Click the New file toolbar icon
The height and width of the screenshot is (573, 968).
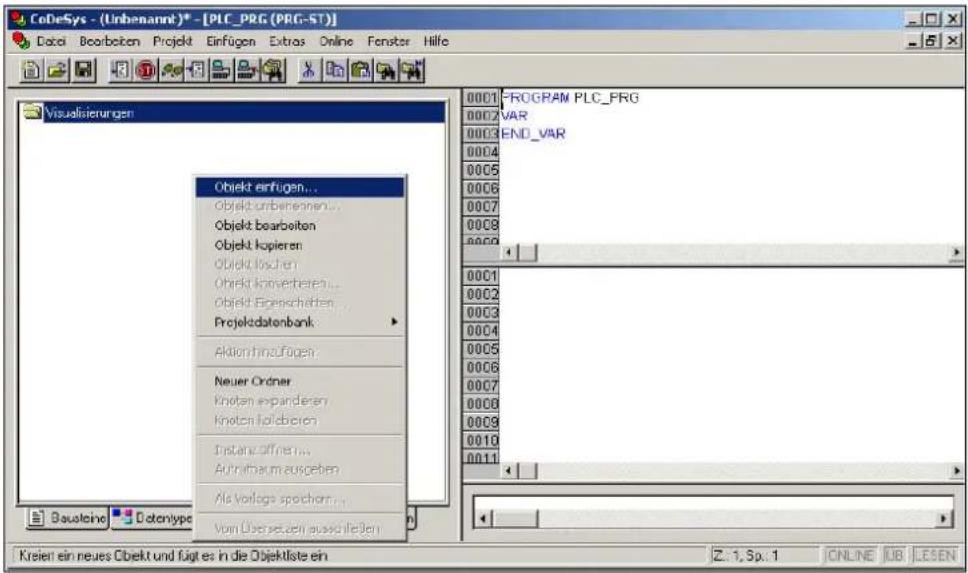31,70
